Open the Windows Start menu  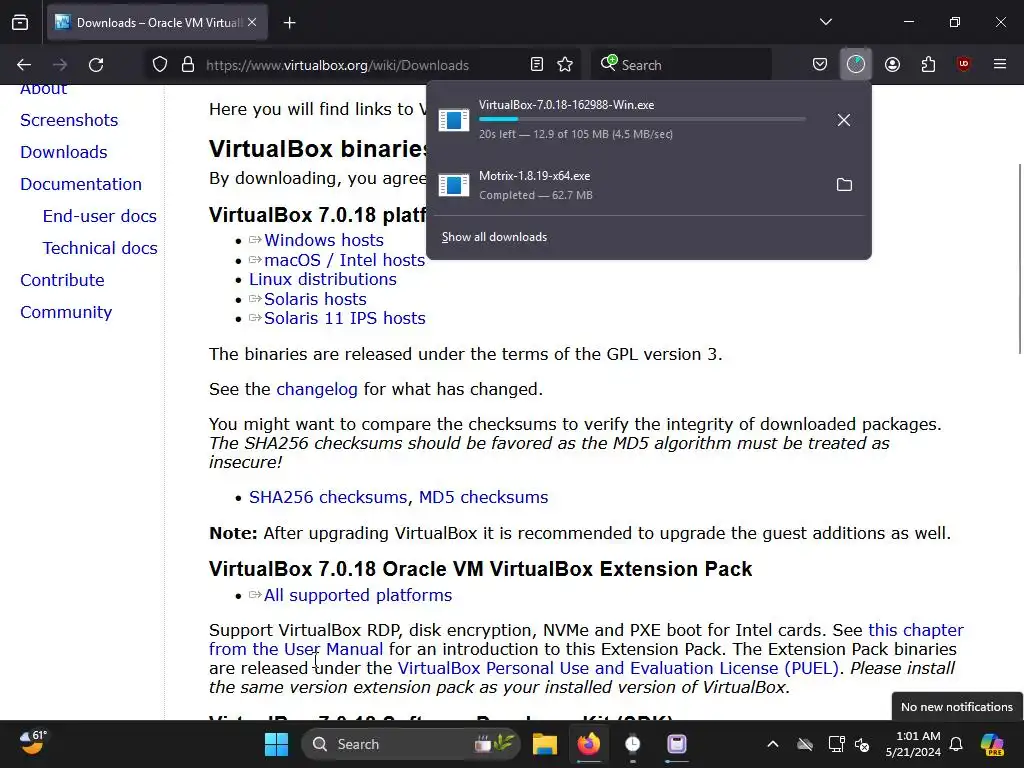[277, 744]
